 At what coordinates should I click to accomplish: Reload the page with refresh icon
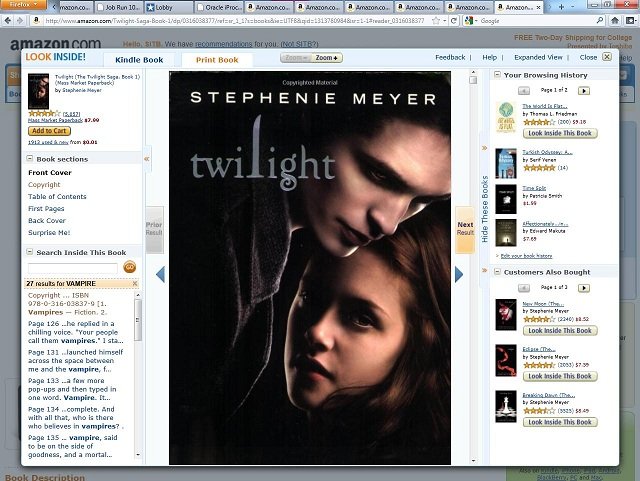(x=453, y=20)
